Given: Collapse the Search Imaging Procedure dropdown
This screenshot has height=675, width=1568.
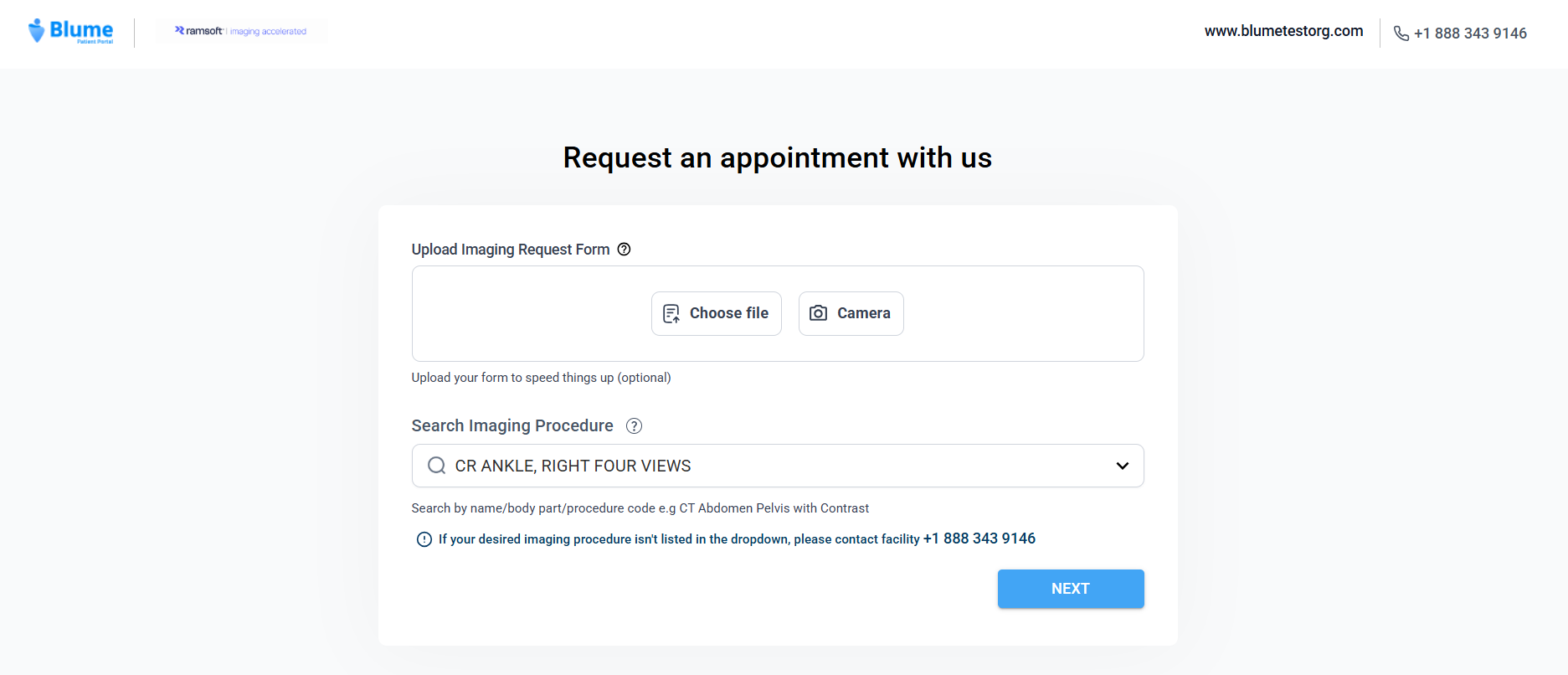Looking at the screenshot, I should click(1121, 466).
